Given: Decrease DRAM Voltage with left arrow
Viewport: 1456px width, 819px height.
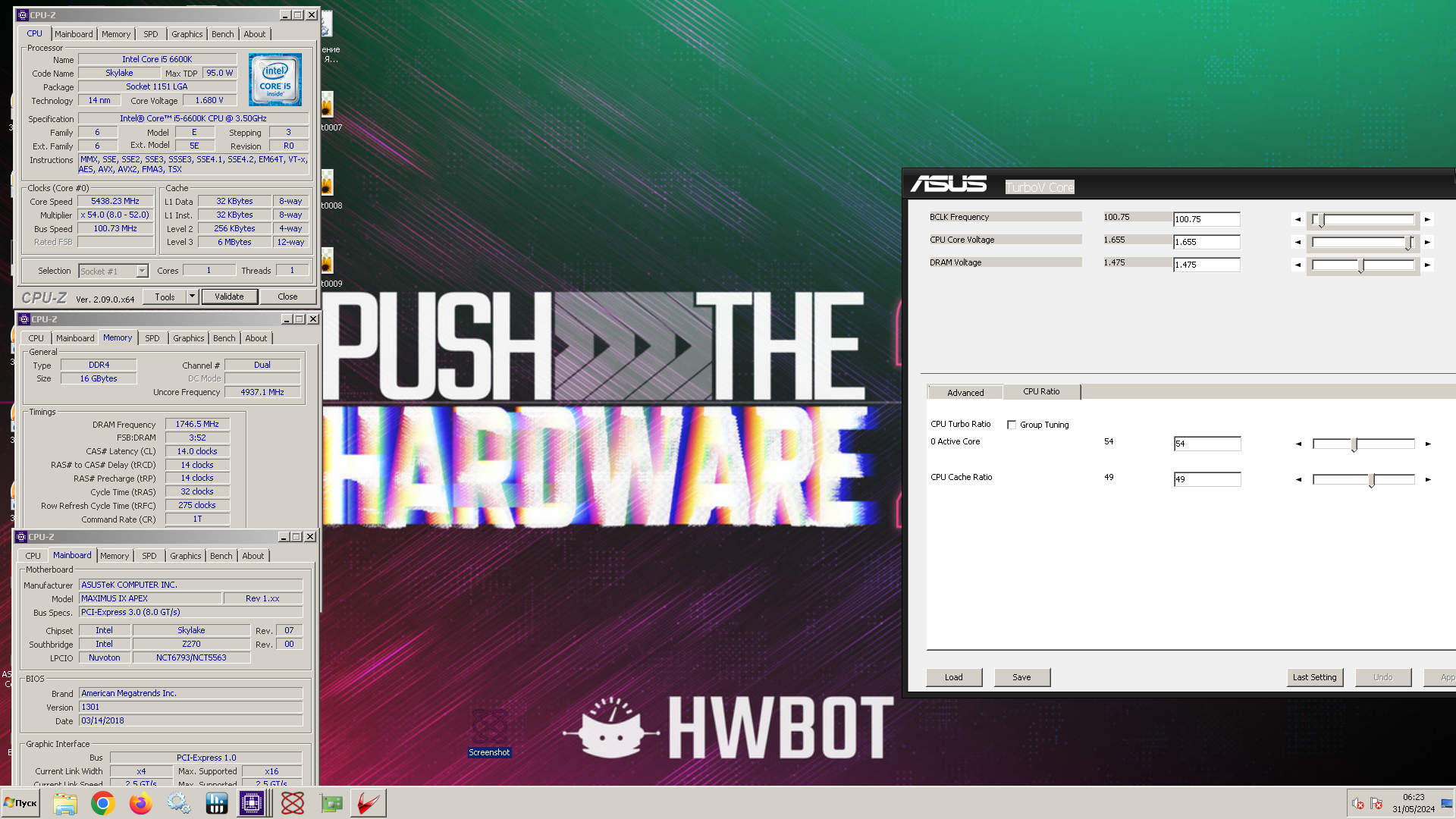Looking at the screenshot, I should pos(1298,265).
